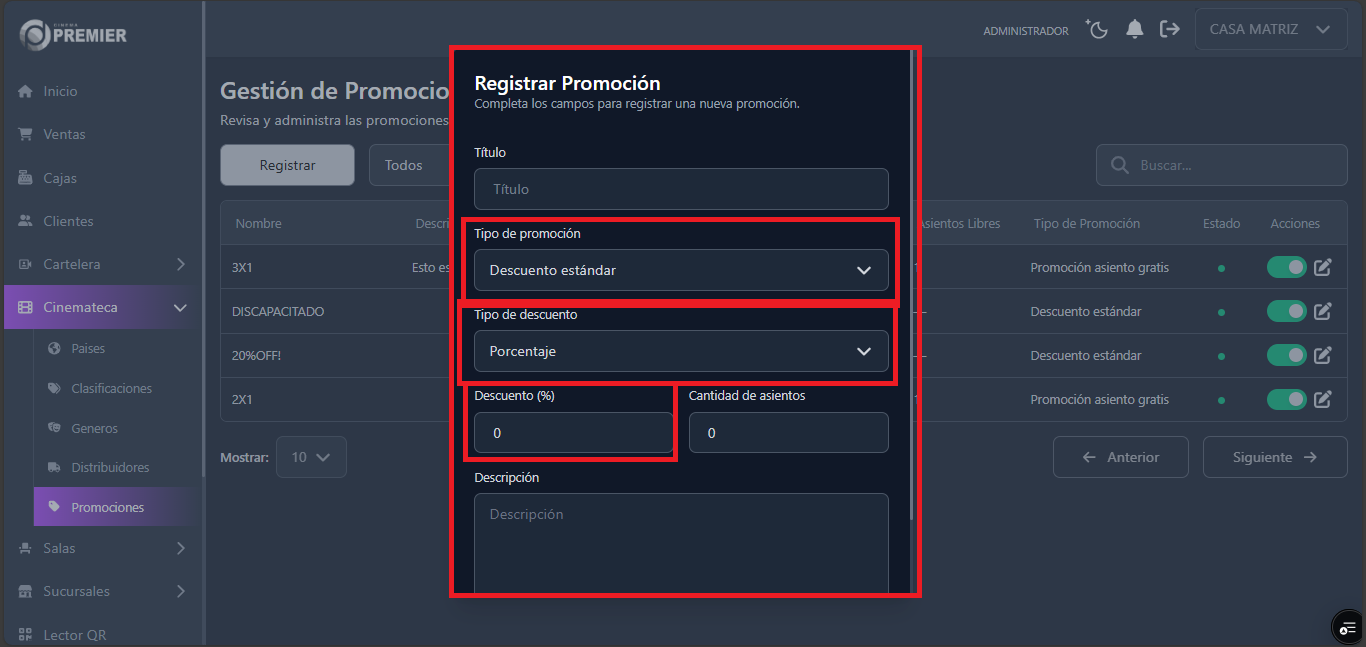
Task: Disable the 3X1 promotion switch
Action: 1286,267
